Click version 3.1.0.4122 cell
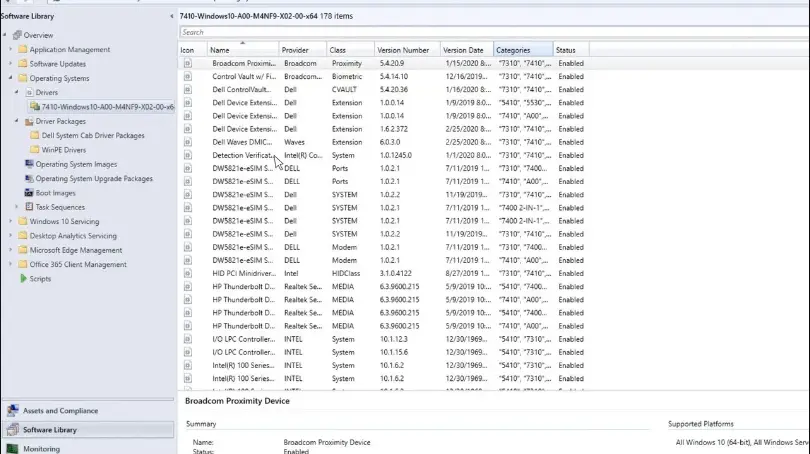The width and height of the screenshot is (810, 454). click(396, 273)
